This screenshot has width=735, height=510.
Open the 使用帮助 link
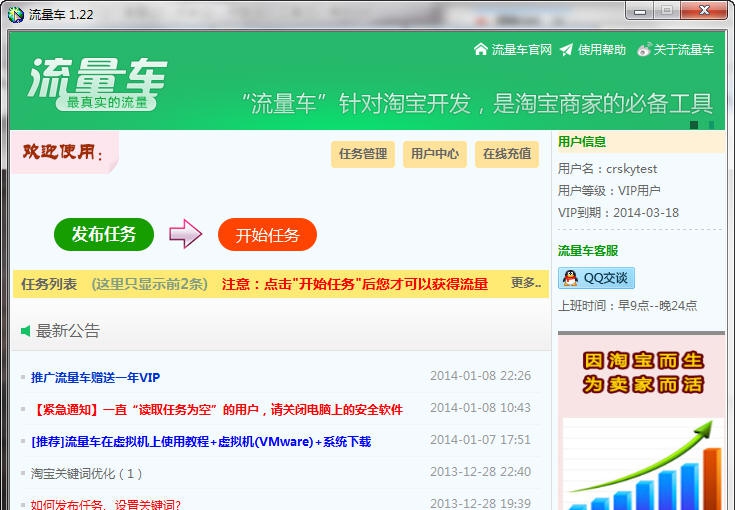(x=601, y=49)
